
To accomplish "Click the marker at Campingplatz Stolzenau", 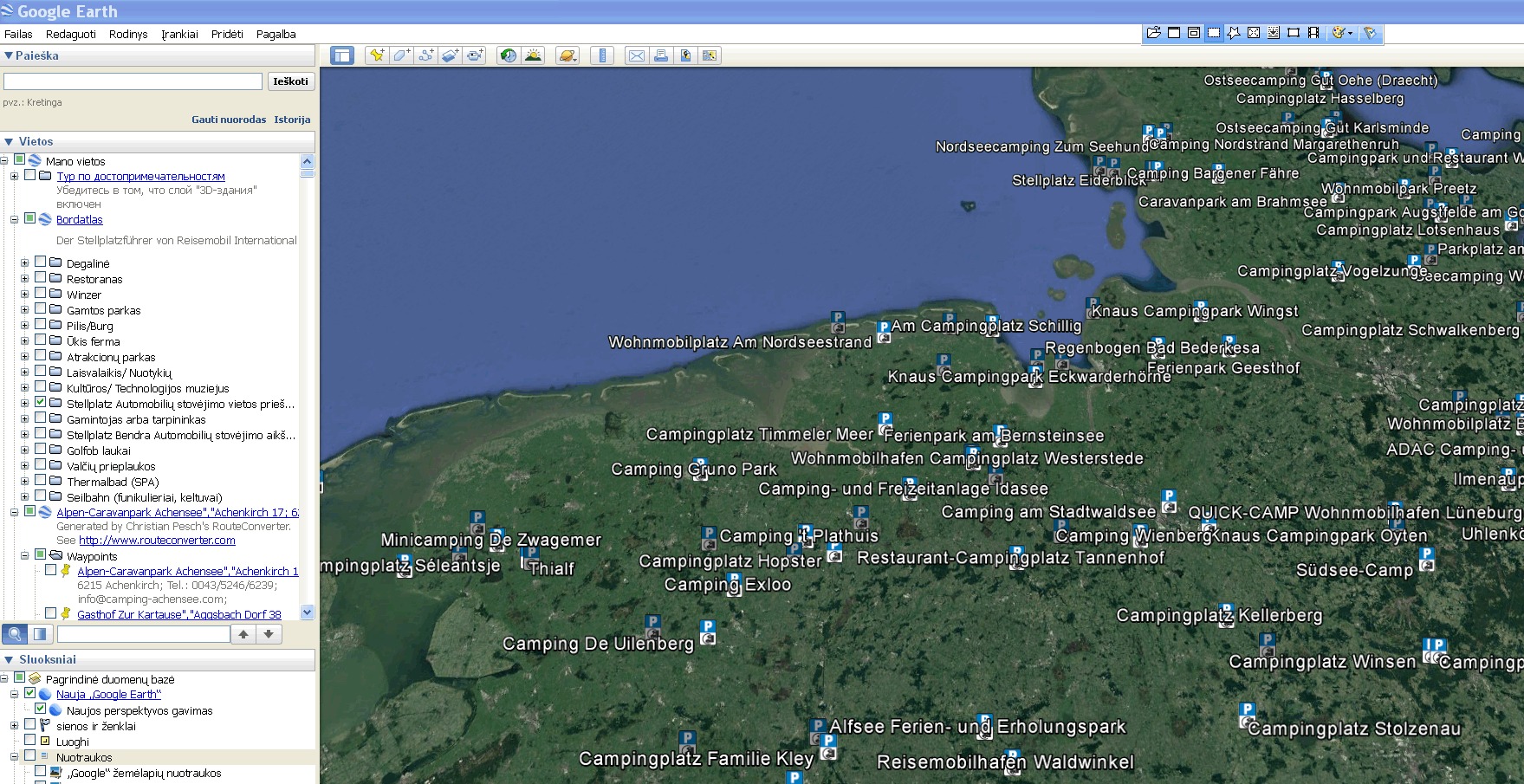I will pos(1247,715).
